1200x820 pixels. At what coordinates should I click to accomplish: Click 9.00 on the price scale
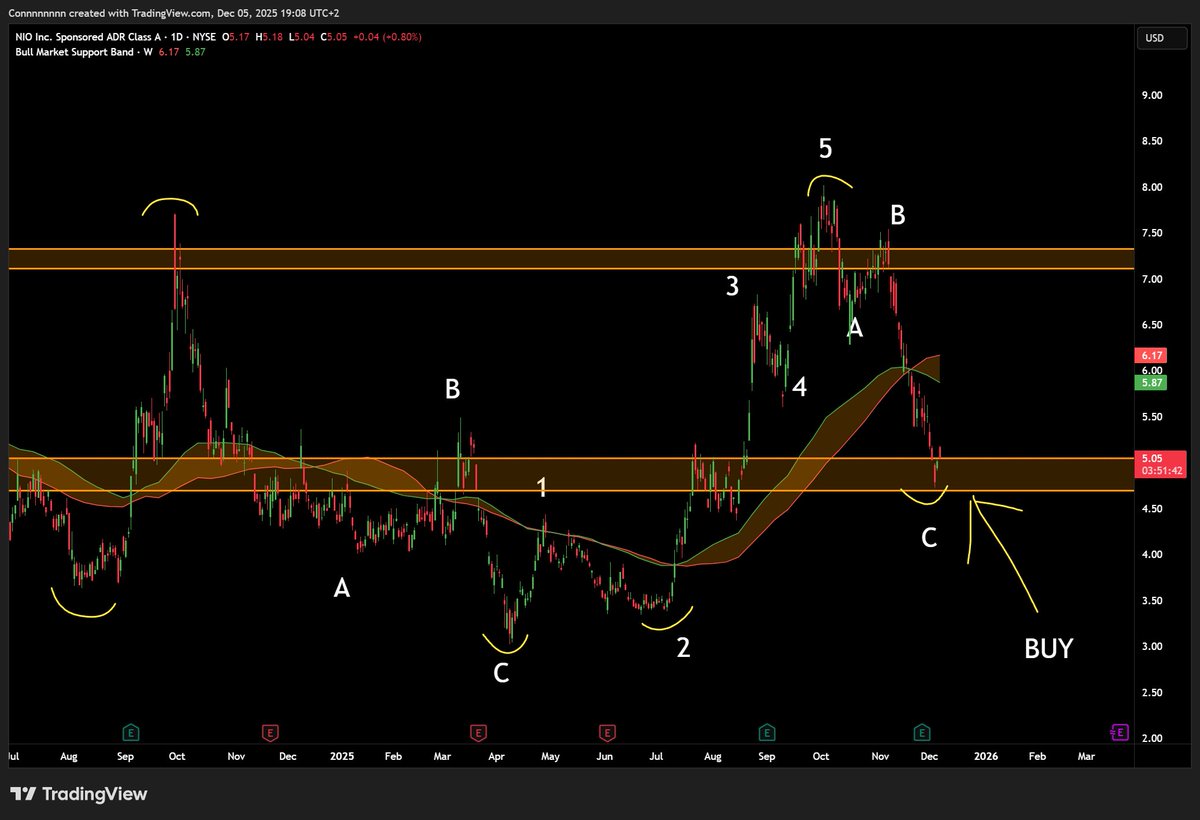coord(1152,96)
